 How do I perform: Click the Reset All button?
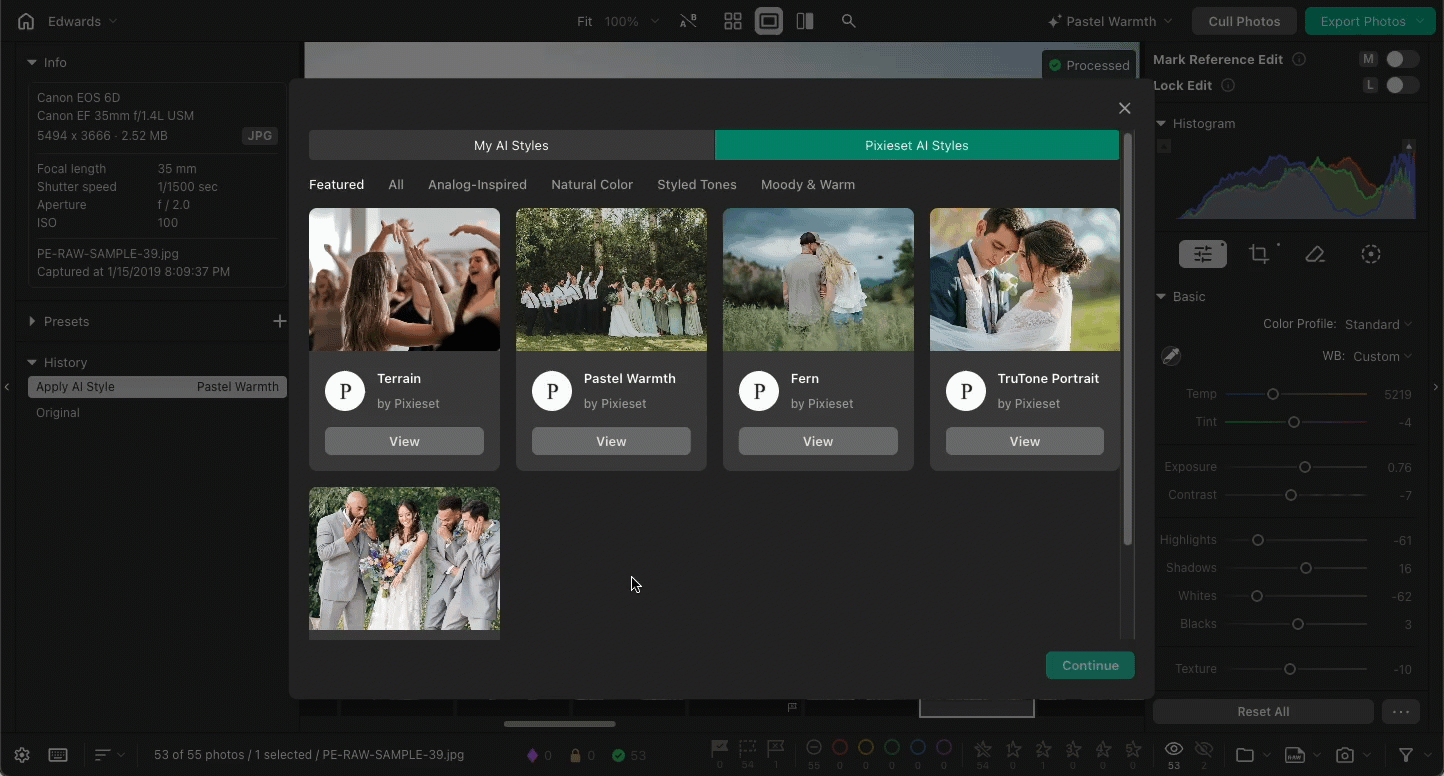coord(1263,712)
